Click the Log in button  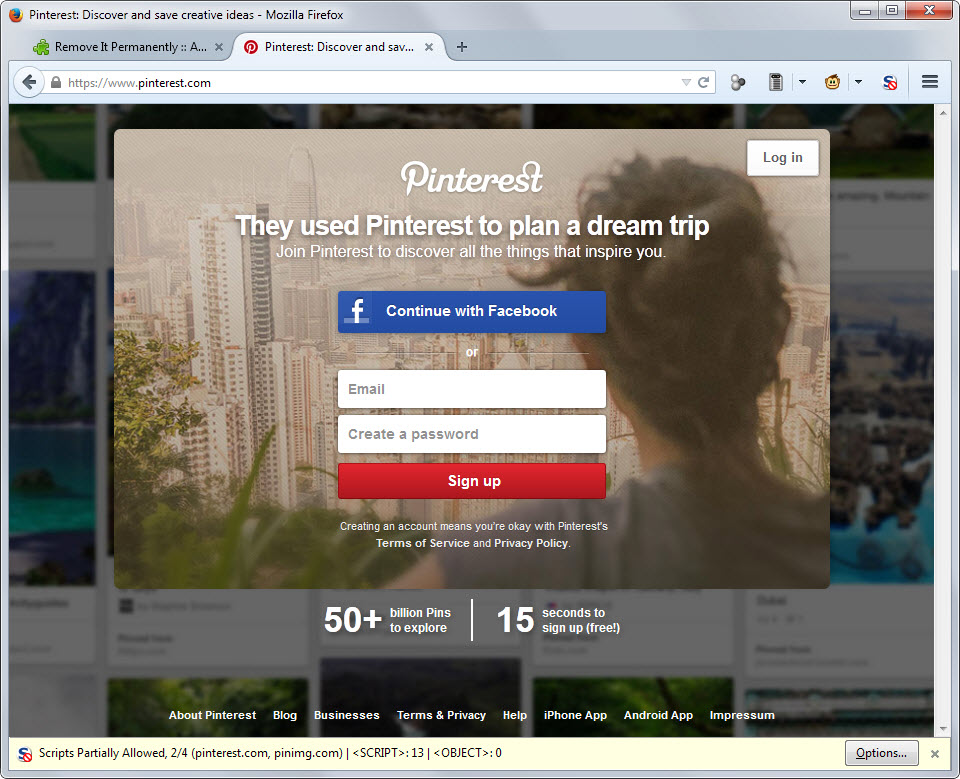click(x=782, y=157)
